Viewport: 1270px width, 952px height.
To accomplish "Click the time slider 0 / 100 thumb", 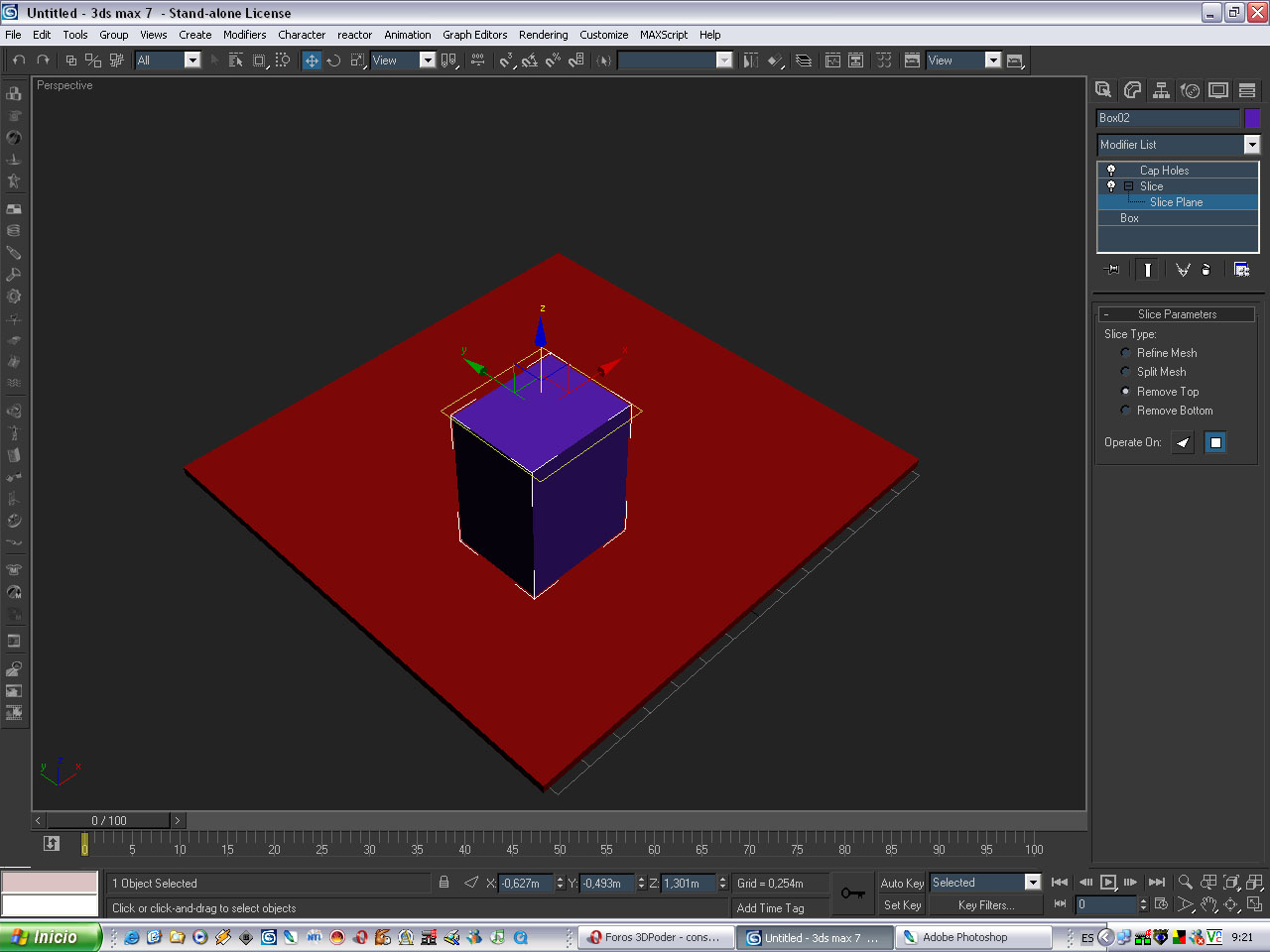I will coord(109,821).
